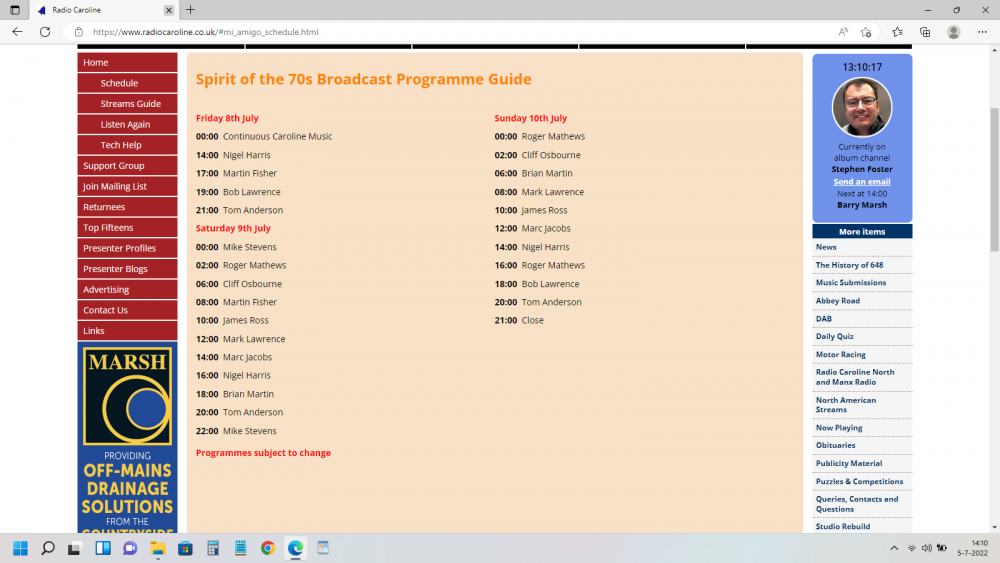
Task: Click the browser profile avatar icon
Action: click(954, 32)
